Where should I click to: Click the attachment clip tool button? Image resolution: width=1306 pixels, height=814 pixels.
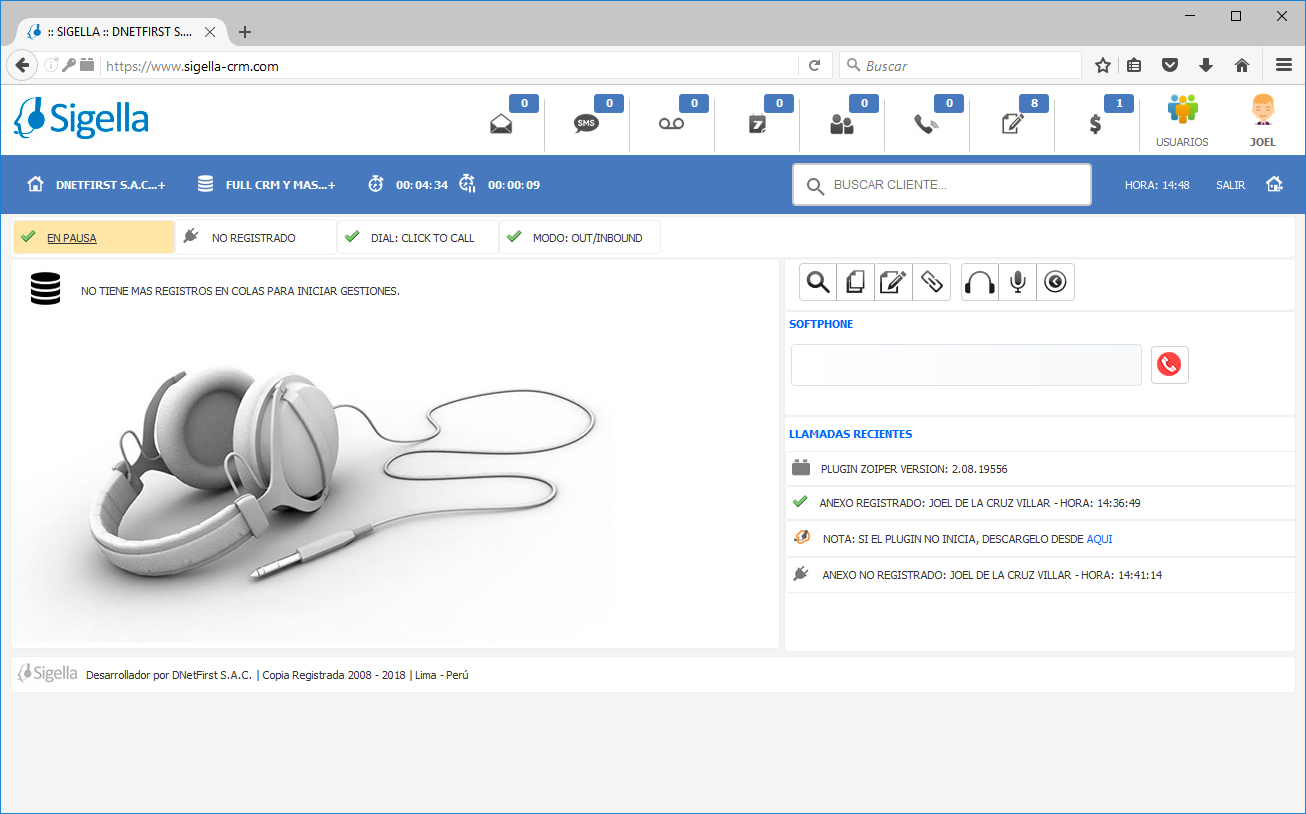[x=932, y=282]
